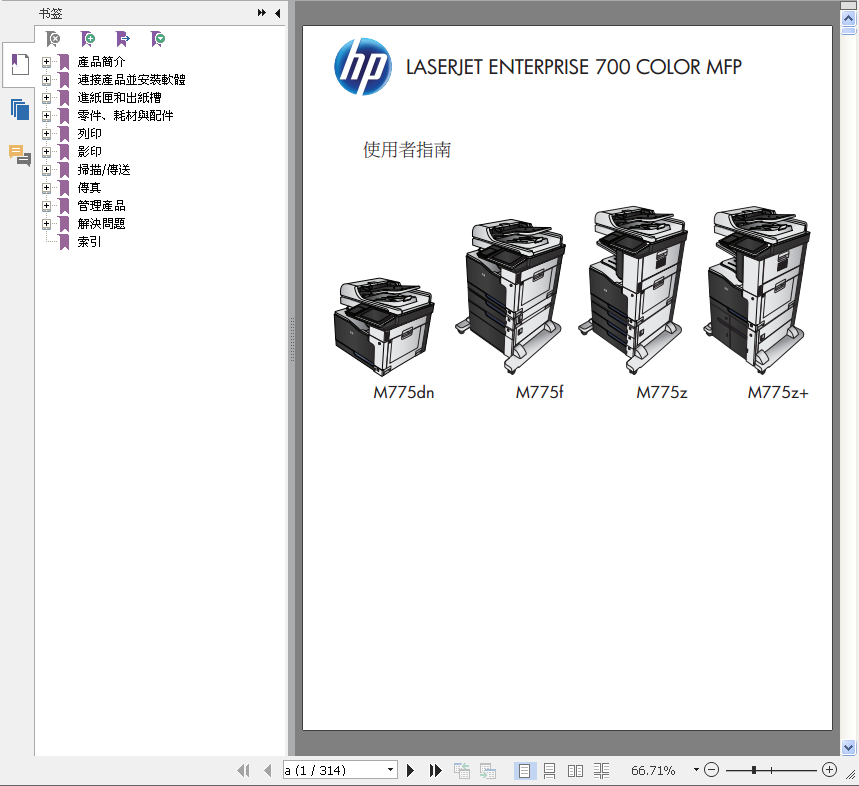
Task: Expand the 零件、耗材與配件 bookmark
Action: coord(47,116)
